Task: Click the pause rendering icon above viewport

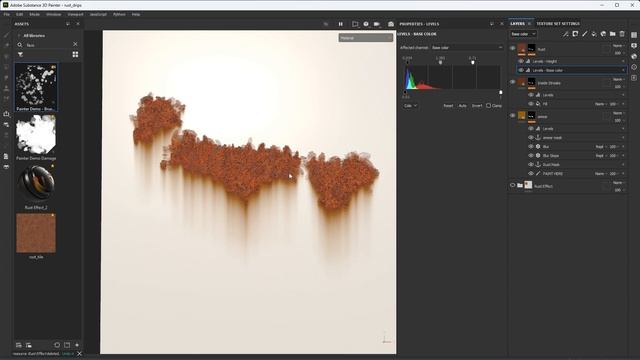Action: pos(340,24)
